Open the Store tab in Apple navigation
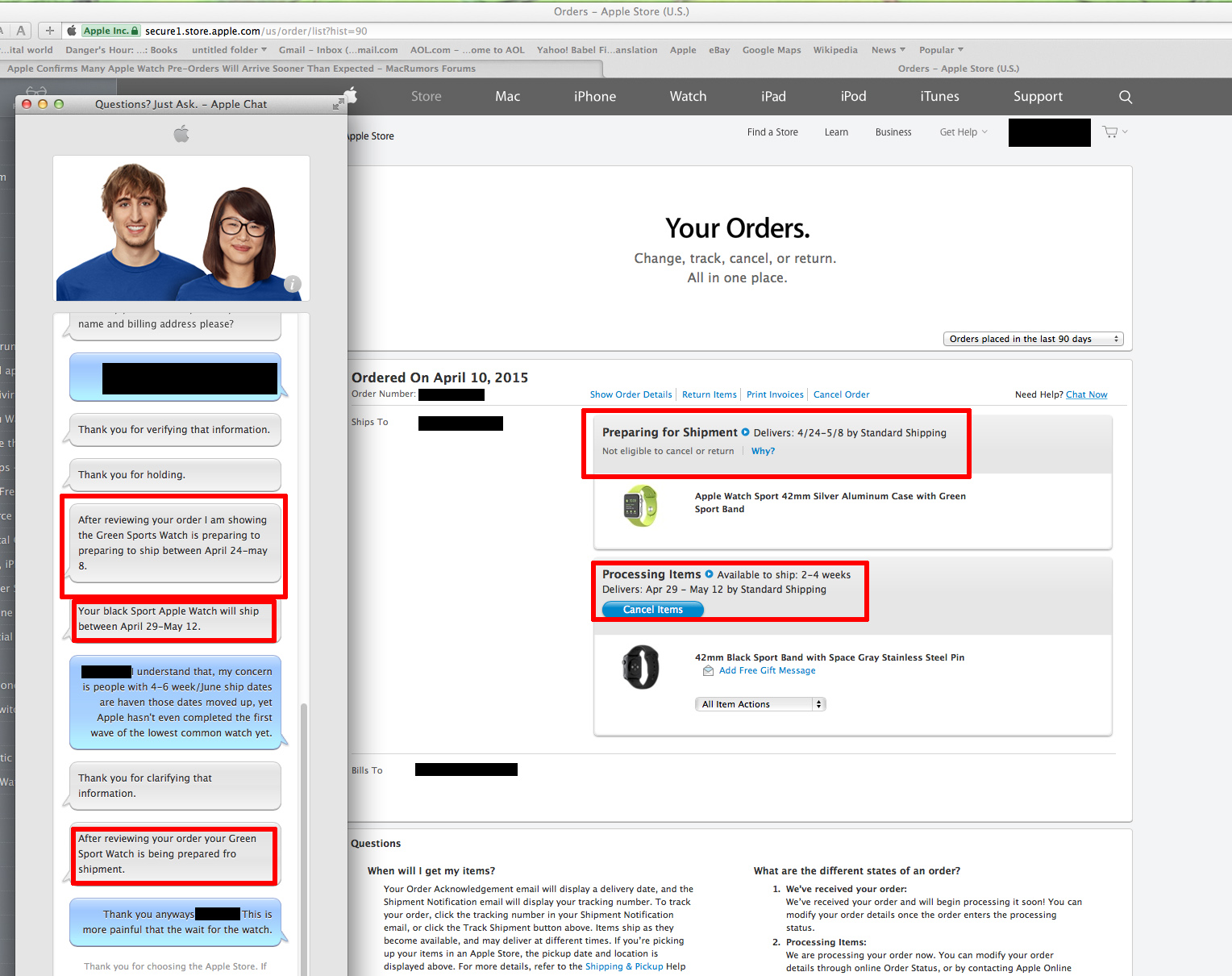 click(426, 97)
